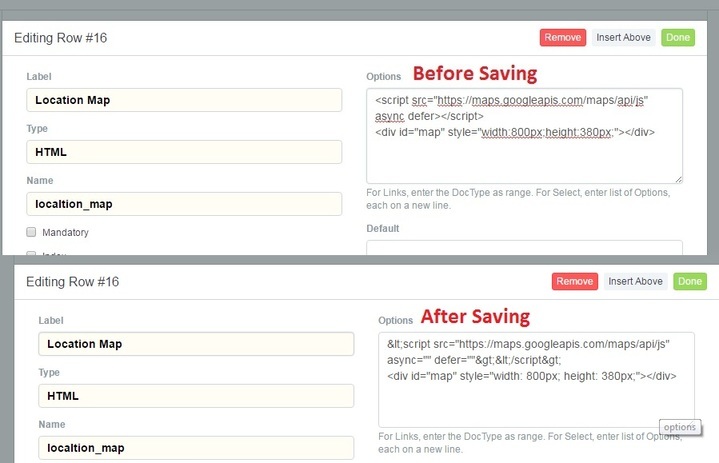The image size is (719, 463).
Task: Focus Label field in After Saving panel
Action: [x=196, y=344]
